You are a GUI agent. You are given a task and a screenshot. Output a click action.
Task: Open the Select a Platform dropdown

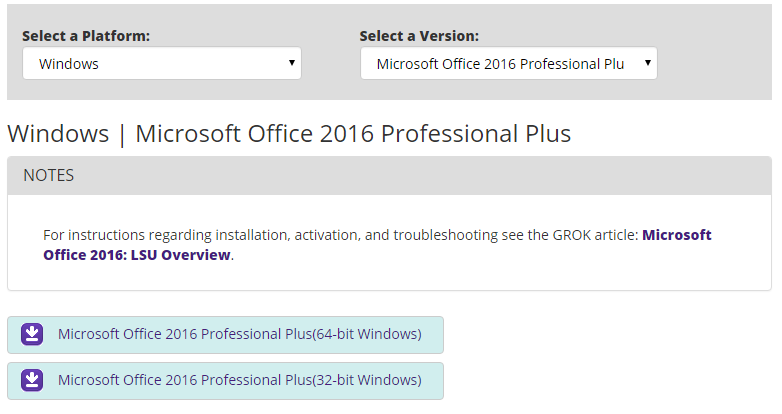point(161,64)
